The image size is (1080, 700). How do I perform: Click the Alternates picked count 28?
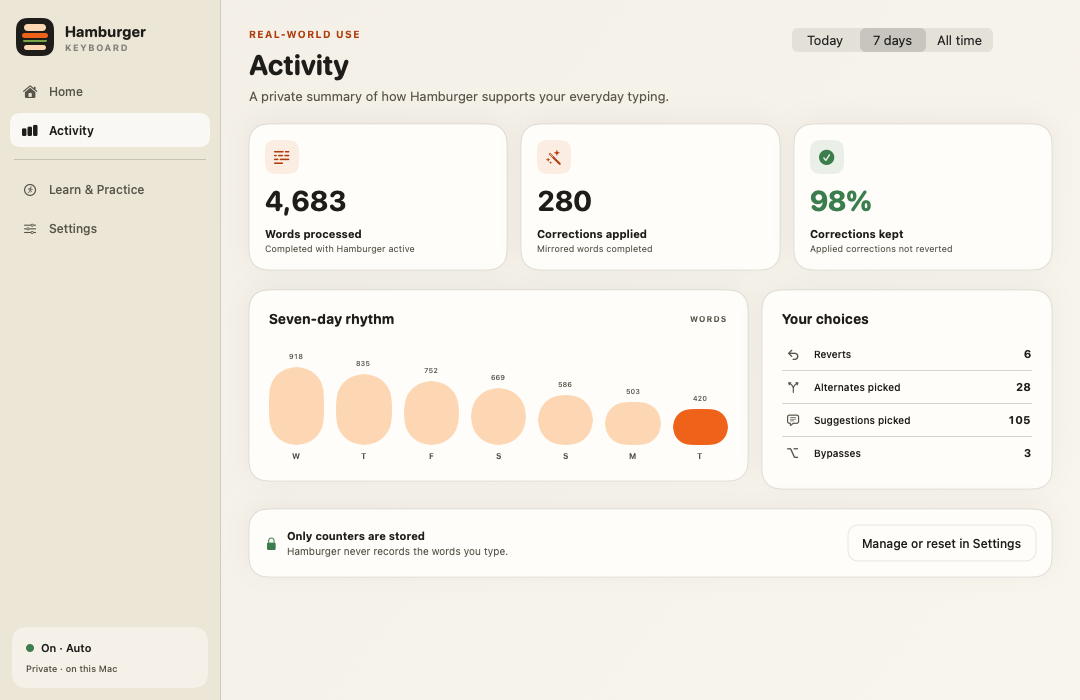[1024, 387]
